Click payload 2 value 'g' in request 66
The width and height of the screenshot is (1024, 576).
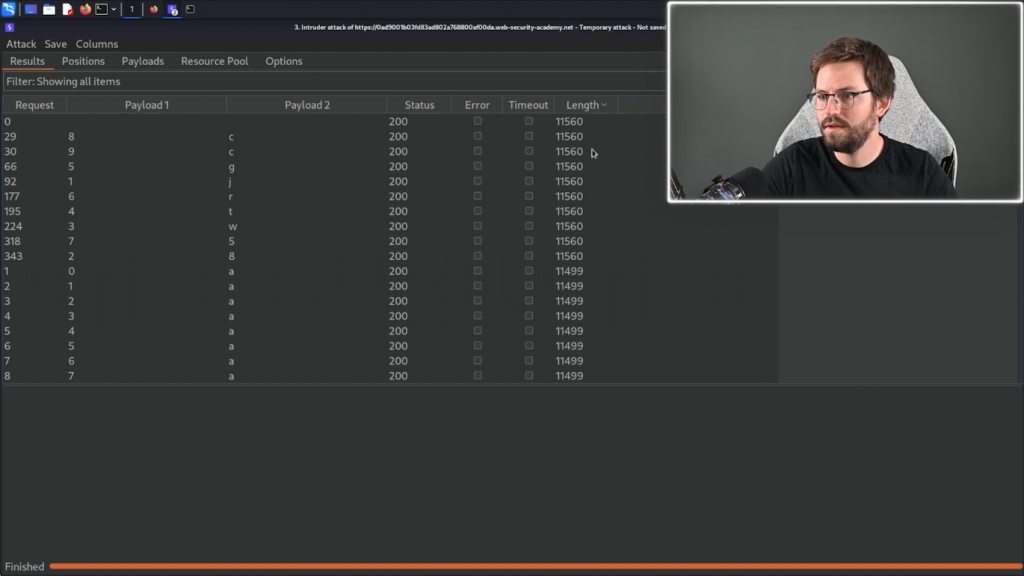(231, 167)
